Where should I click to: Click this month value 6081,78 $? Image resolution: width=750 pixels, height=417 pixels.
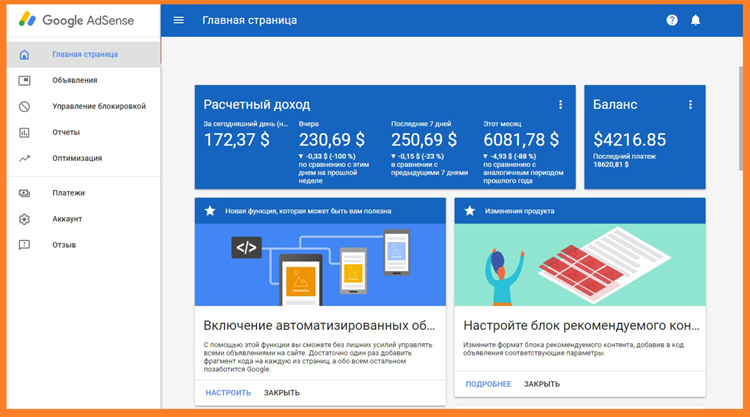pos(521,140)
